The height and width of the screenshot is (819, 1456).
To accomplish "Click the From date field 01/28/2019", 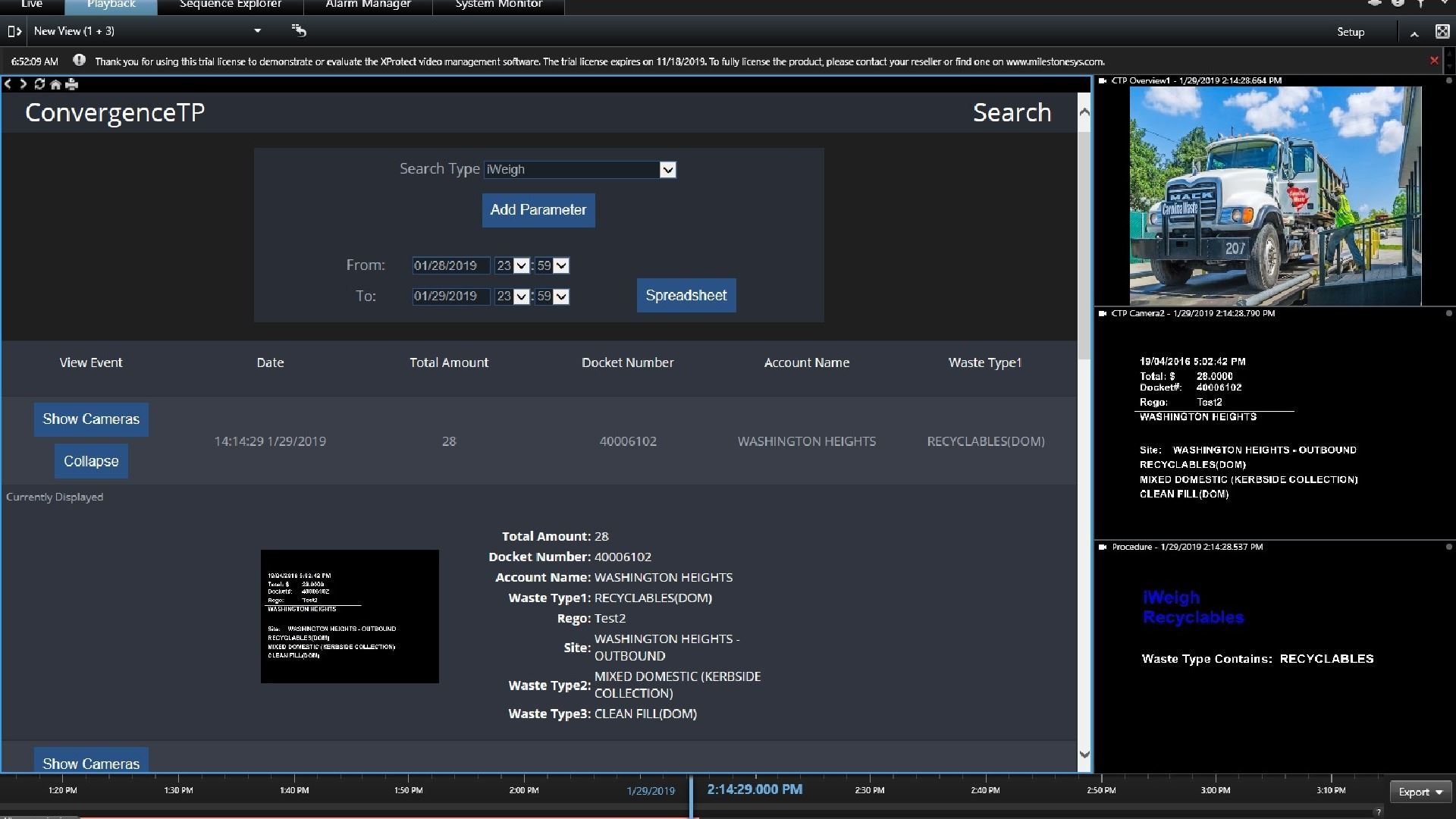I will click(x=450, y=265).
